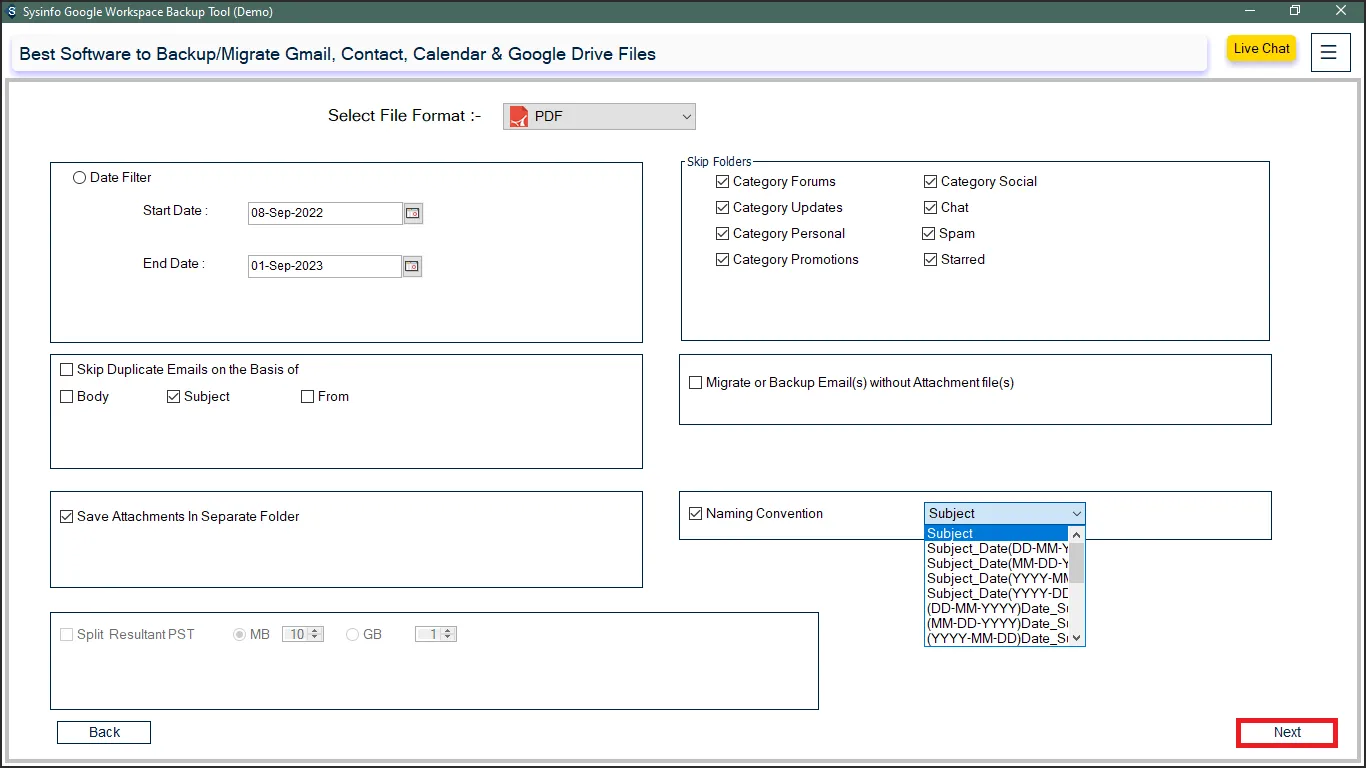
Task: Click the Next button
Action: 1287,733
